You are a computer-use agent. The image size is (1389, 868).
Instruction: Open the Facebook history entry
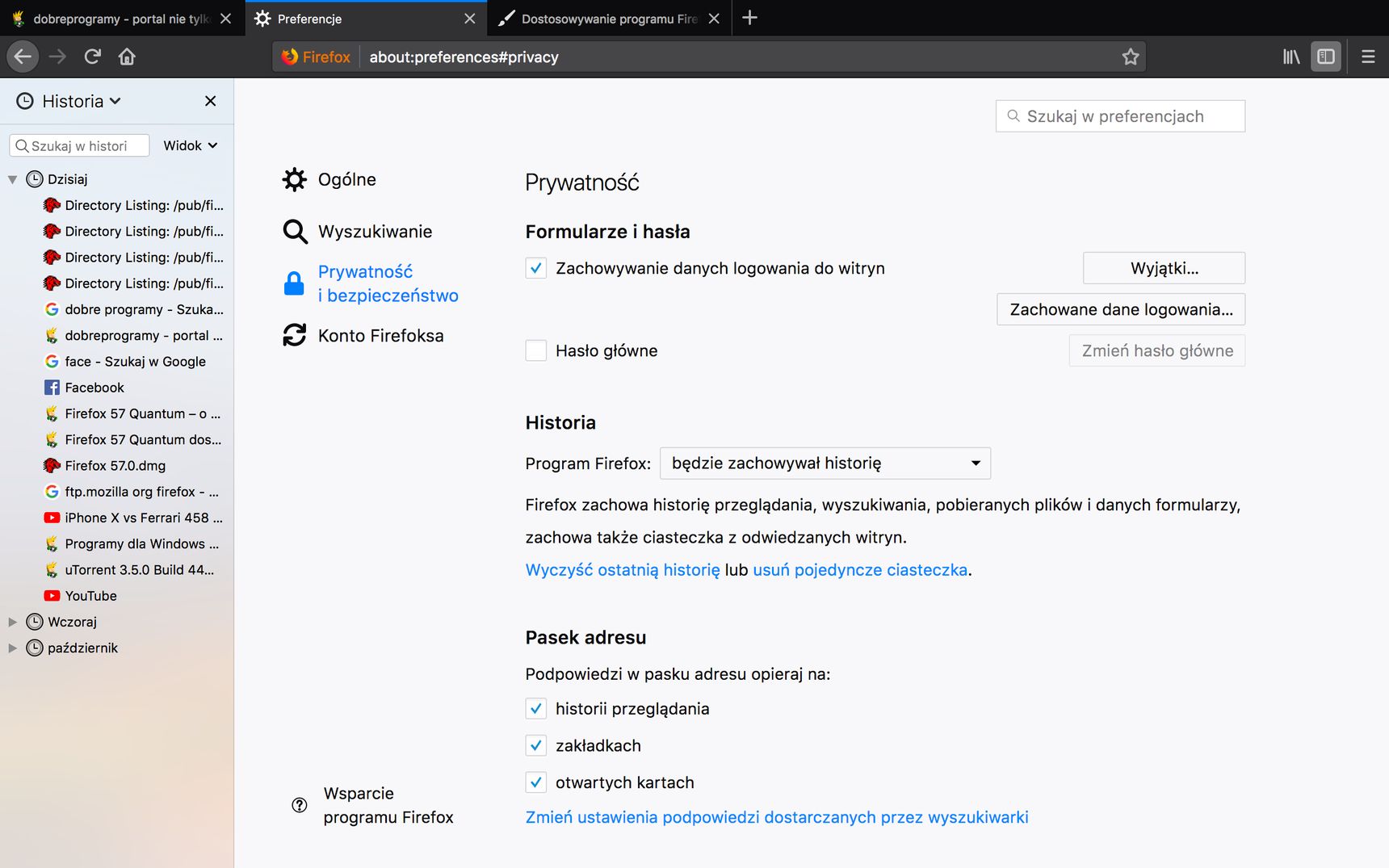(117, 388)
